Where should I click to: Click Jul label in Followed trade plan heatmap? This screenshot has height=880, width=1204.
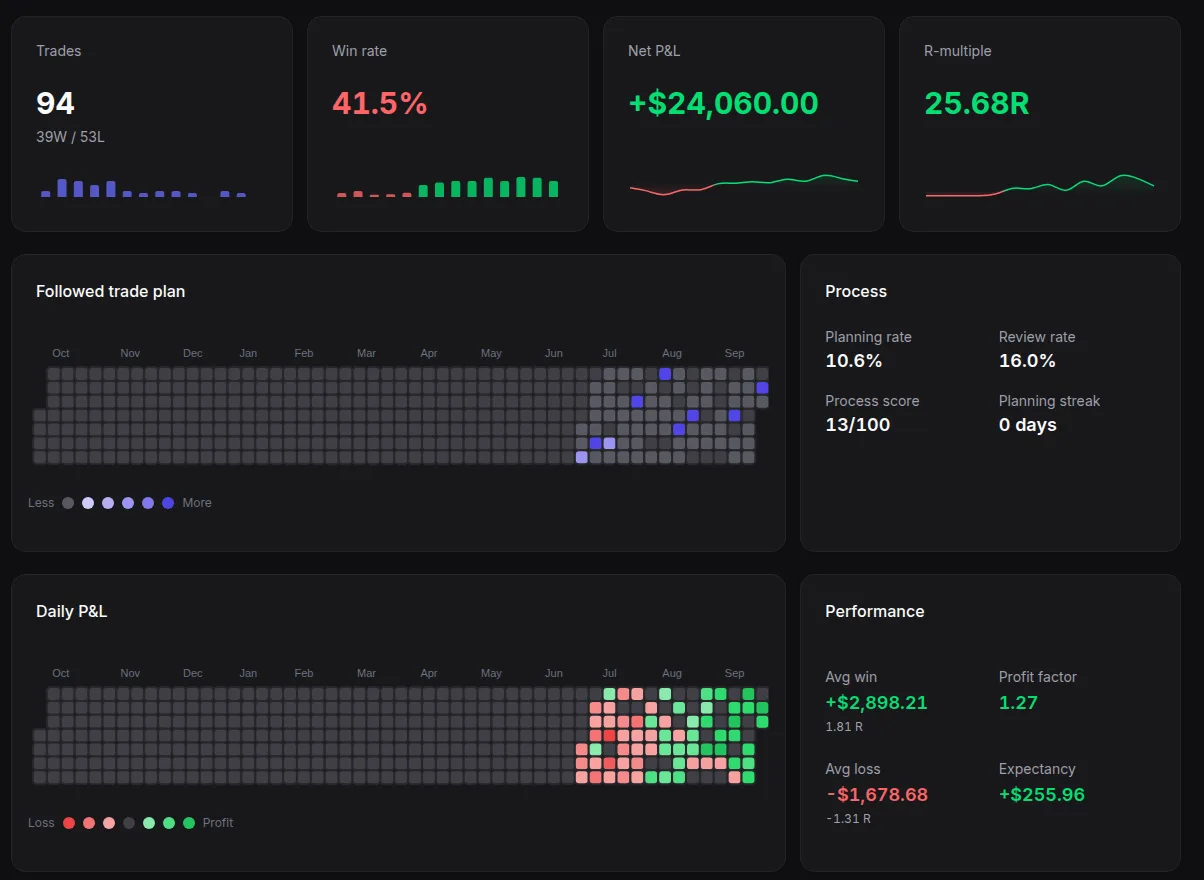click(x=609, y=353)
